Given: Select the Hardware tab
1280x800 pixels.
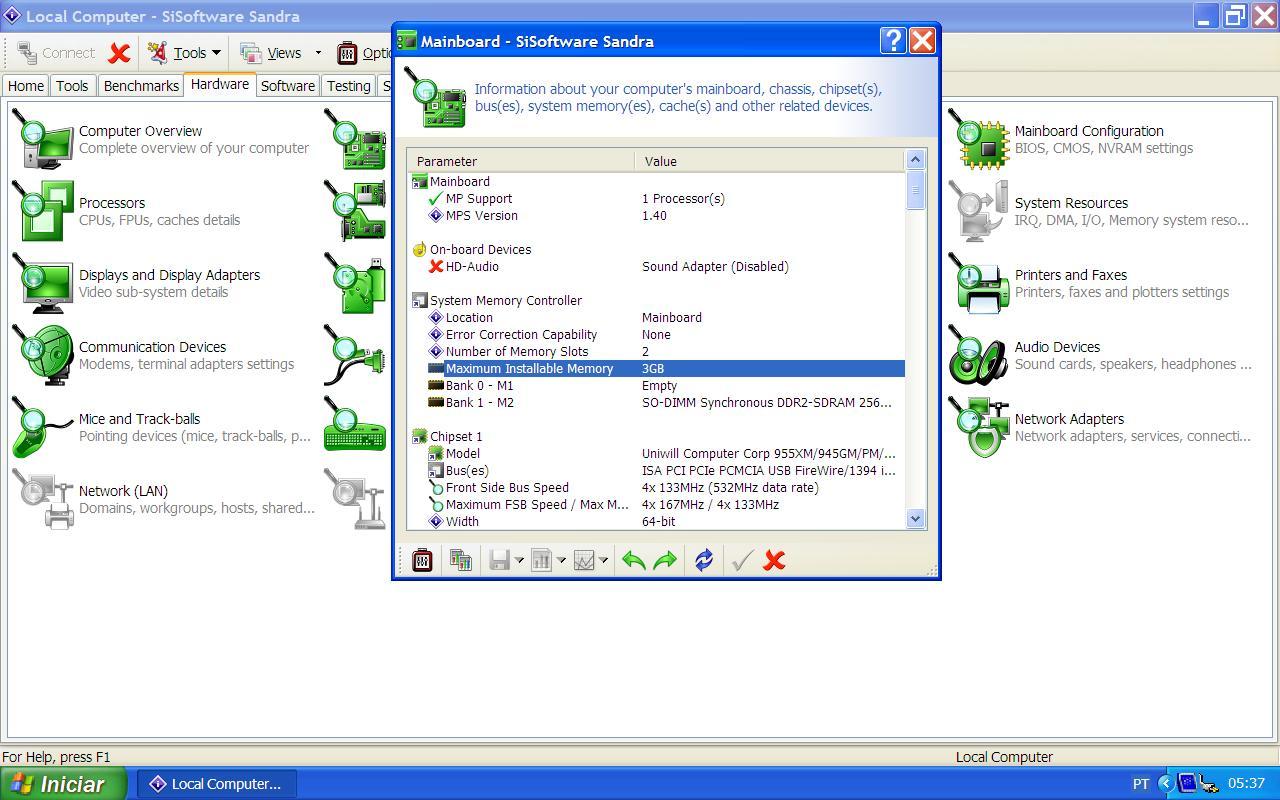Looking at the screenshot, I should pyautogui.click(x=220, y=85).
